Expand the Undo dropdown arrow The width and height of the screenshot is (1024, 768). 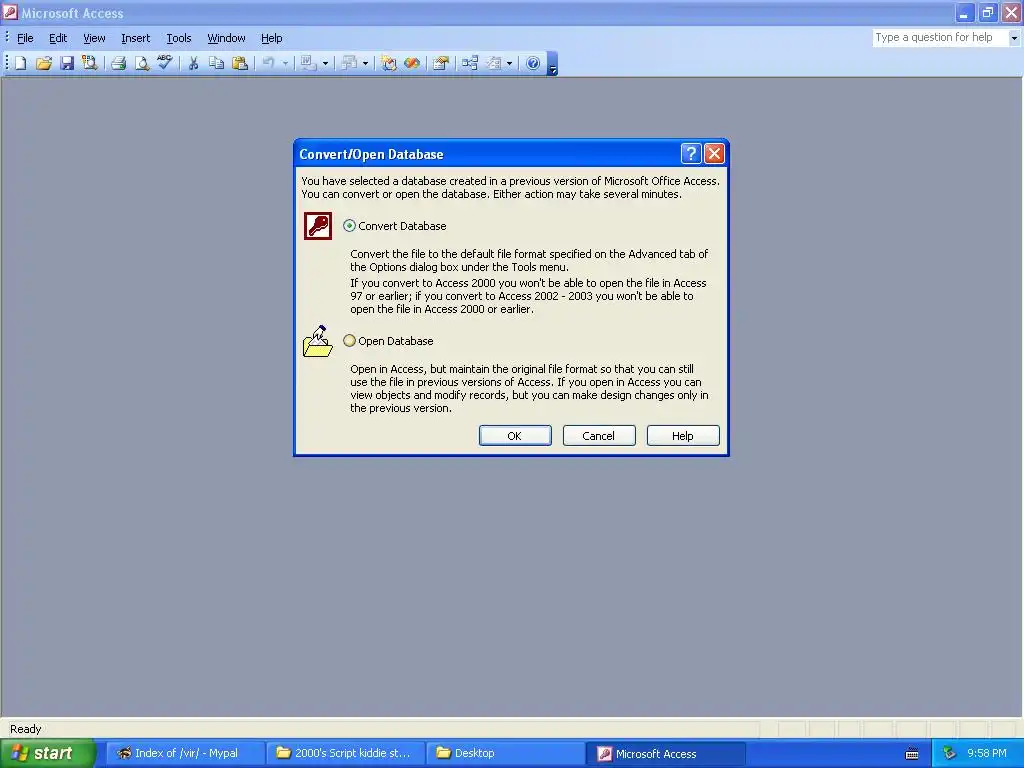click(x=285, y=63)
